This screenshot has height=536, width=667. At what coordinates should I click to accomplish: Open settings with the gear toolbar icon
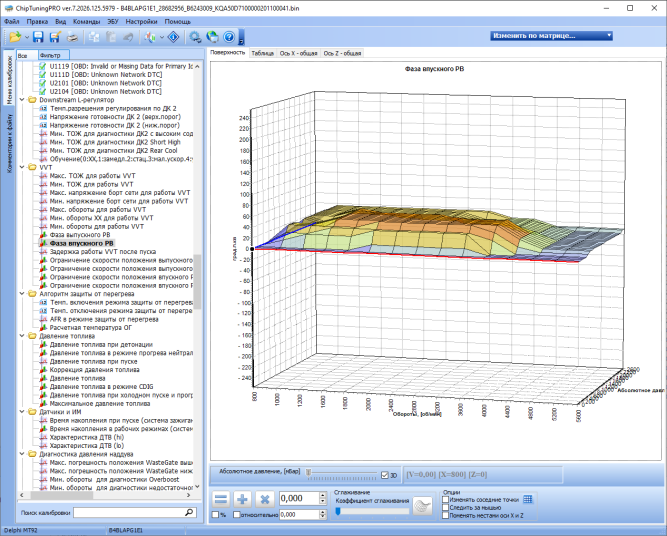[x=195, y=37]
